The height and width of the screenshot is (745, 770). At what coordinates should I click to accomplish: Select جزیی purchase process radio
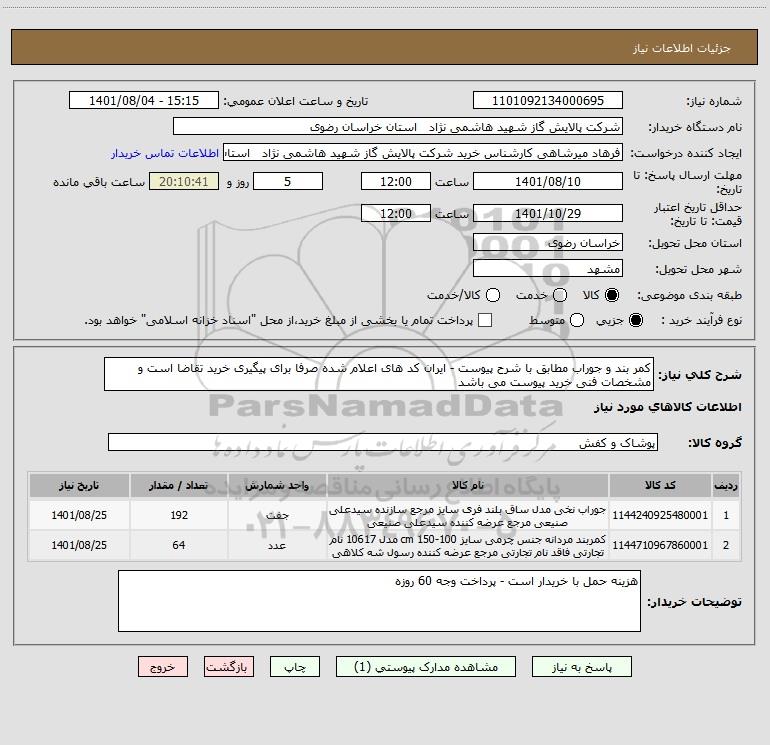pyautogui.click(x=637, y=320)
